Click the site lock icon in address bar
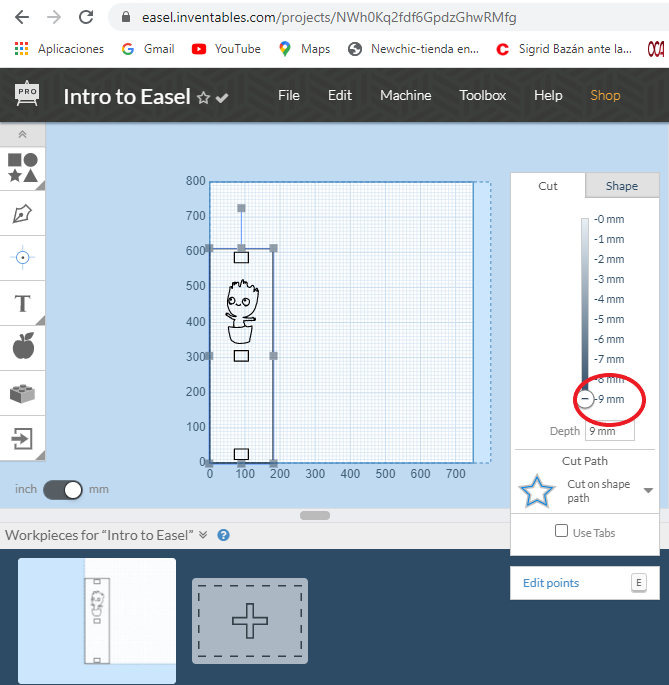 point(126,17)
